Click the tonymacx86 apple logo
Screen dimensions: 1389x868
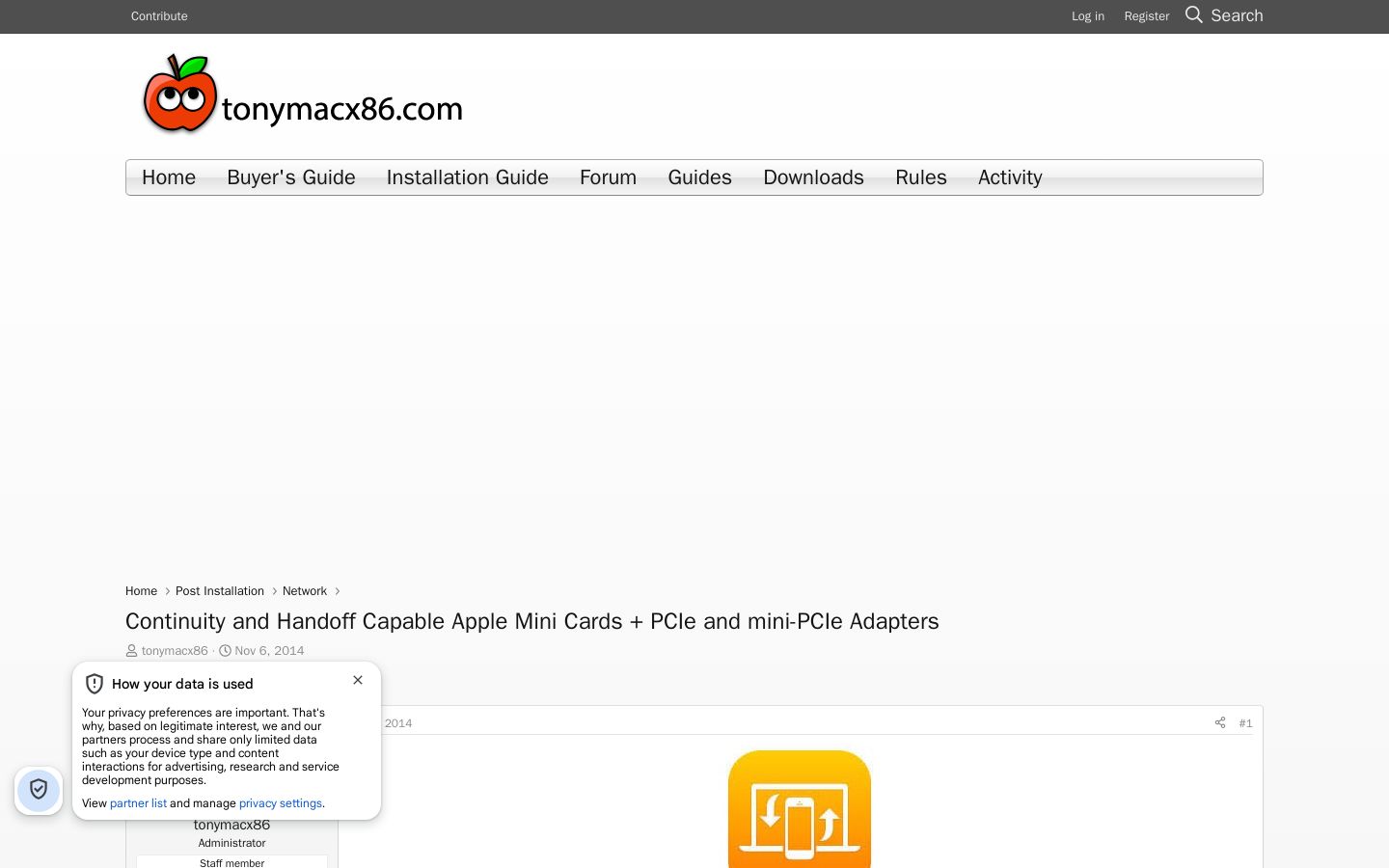(x=179, y=94)
